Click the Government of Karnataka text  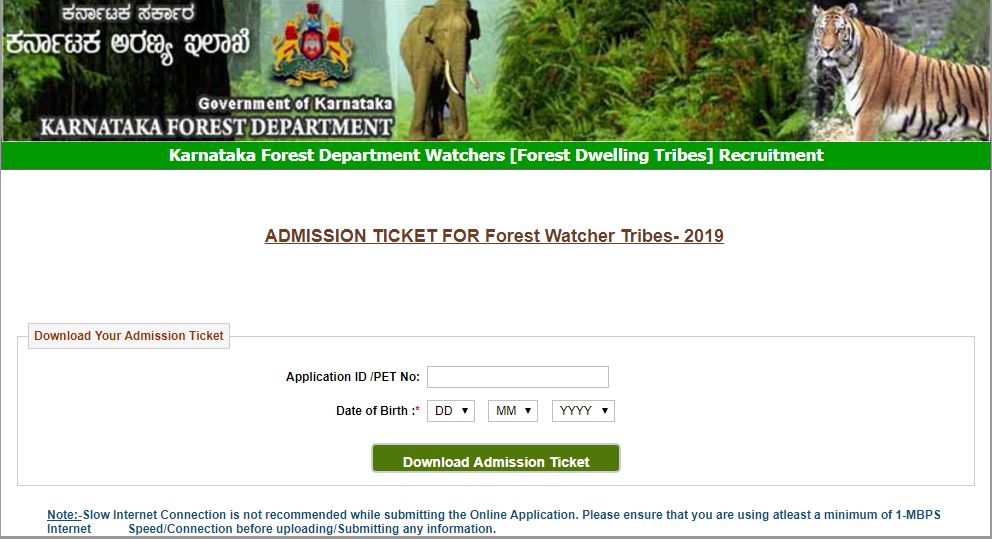[295, 103]
